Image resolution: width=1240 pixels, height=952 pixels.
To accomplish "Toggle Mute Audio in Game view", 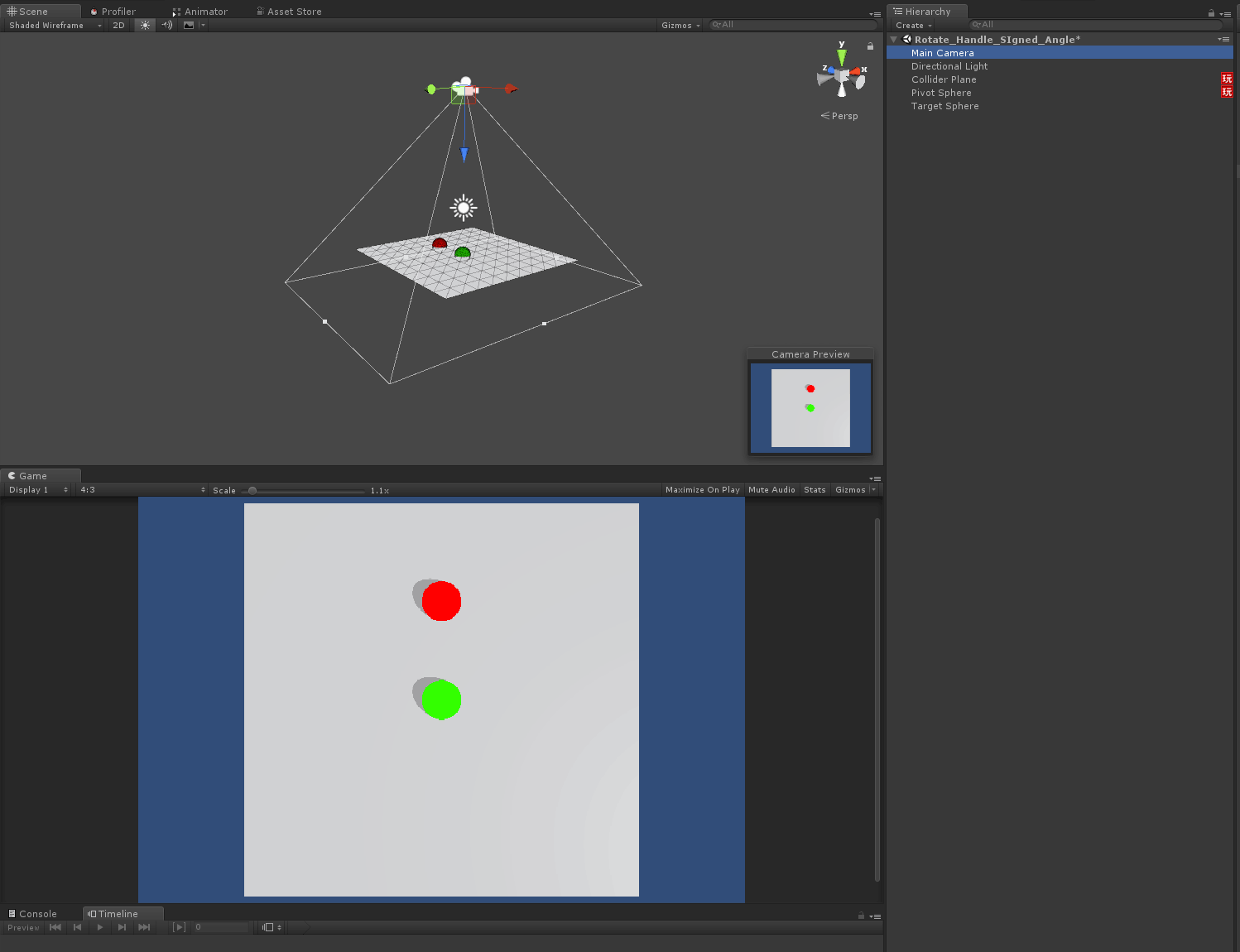I will coord(771,490).
